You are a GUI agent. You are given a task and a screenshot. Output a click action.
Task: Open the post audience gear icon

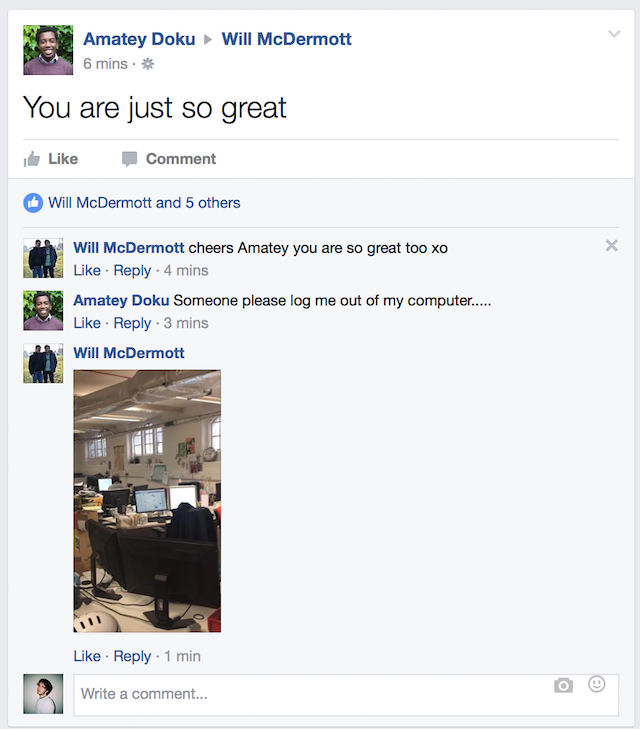(x=147, y=64)
